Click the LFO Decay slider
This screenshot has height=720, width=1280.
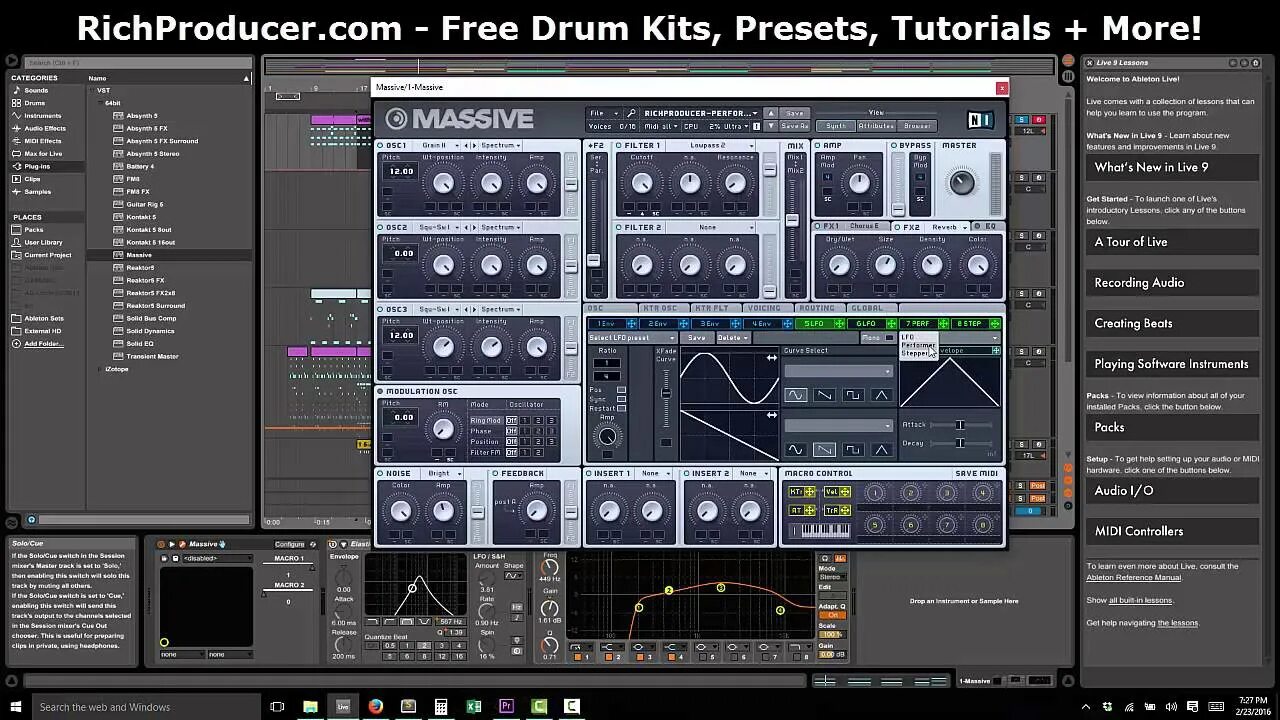(961, 443)
